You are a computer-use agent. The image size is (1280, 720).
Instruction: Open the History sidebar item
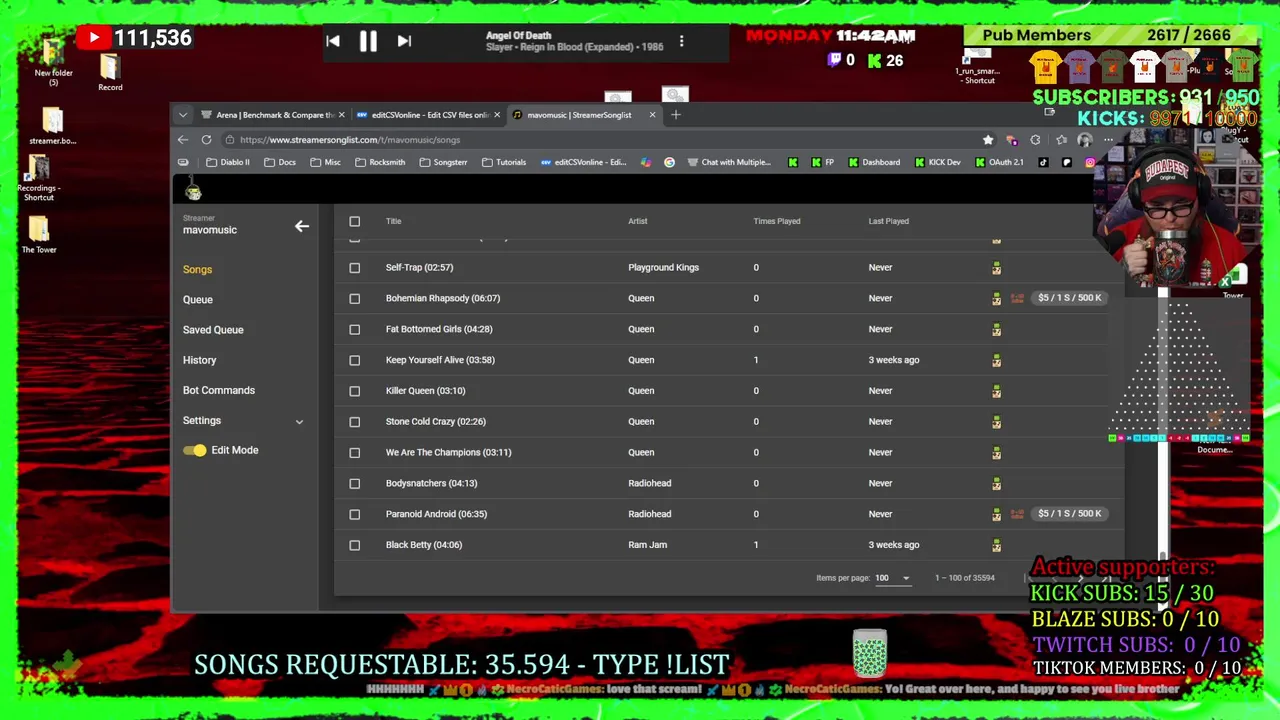(199, 360)
